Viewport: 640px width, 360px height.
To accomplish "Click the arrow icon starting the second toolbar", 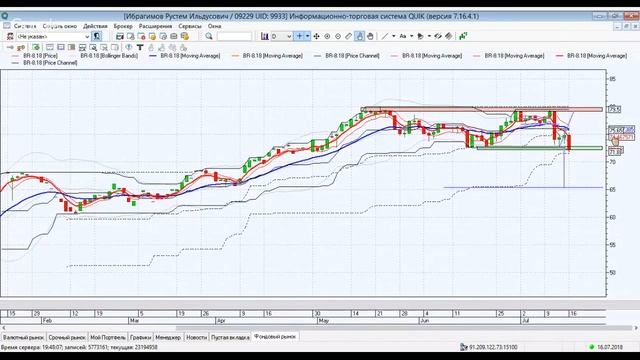I will [10, 47].
